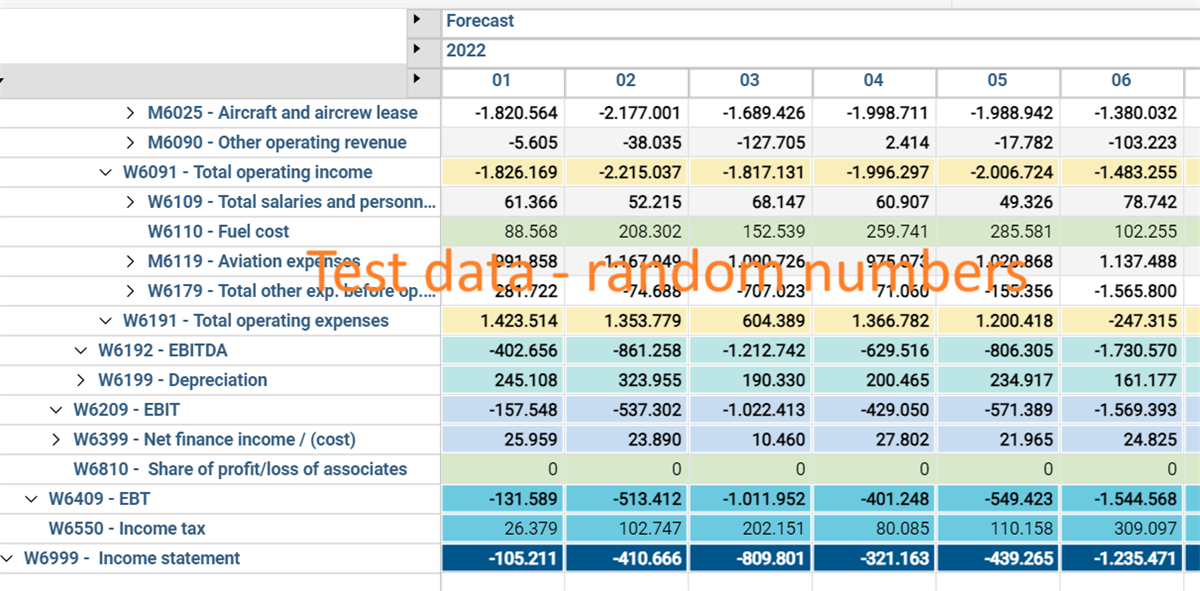
Task: Select the W6110 - Fuel cost row label
Action: [218, 232]
